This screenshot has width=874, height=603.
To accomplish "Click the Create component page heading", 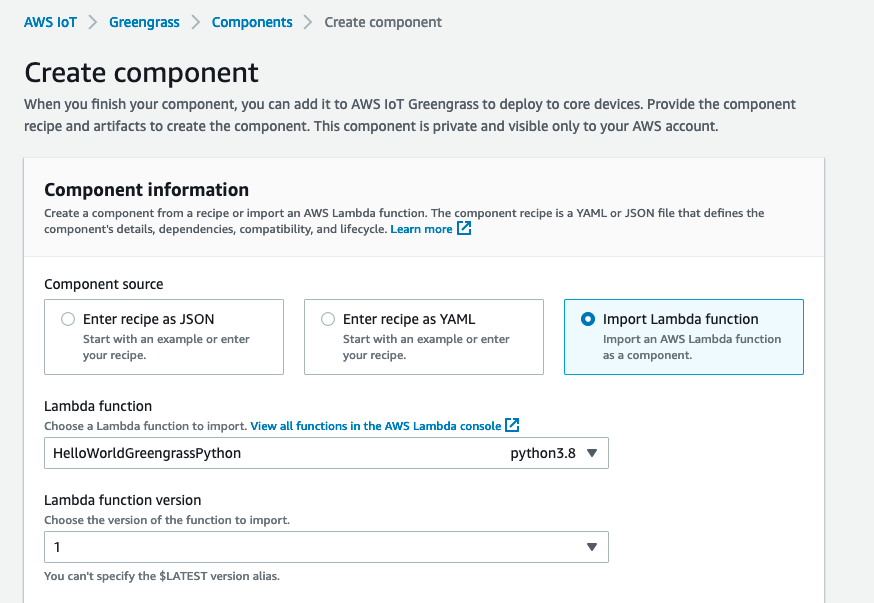I will pos(141,72).
